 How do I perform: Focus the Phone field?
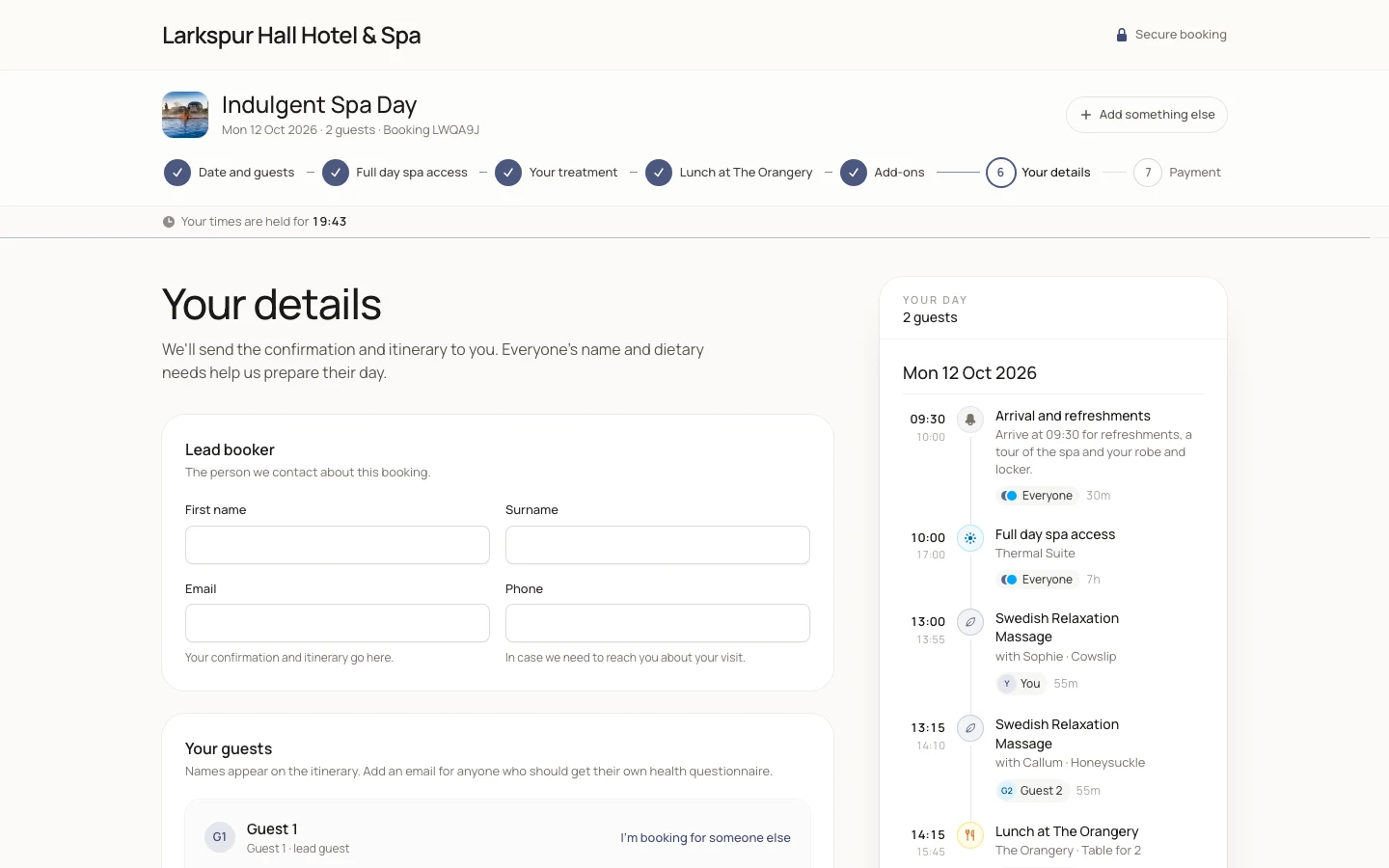(x=658, y=623)
